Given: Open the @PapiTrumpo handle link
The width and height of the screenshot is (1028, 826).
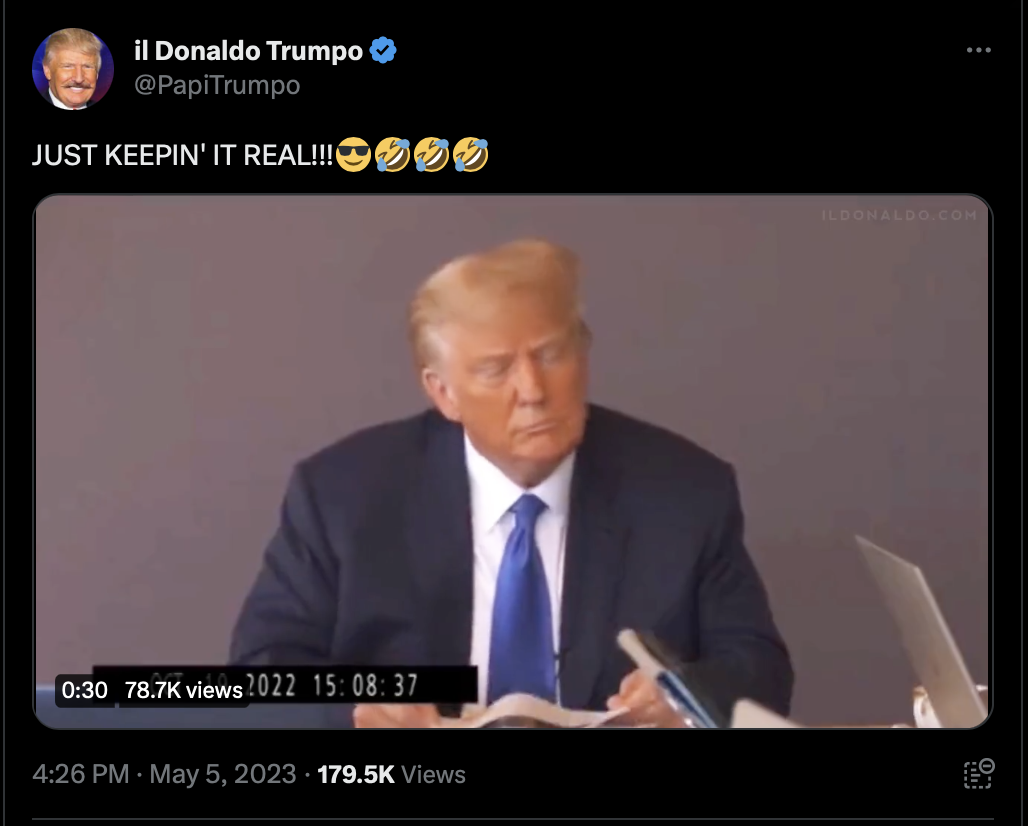Looking at the screenshot, I should click(217, 85).
